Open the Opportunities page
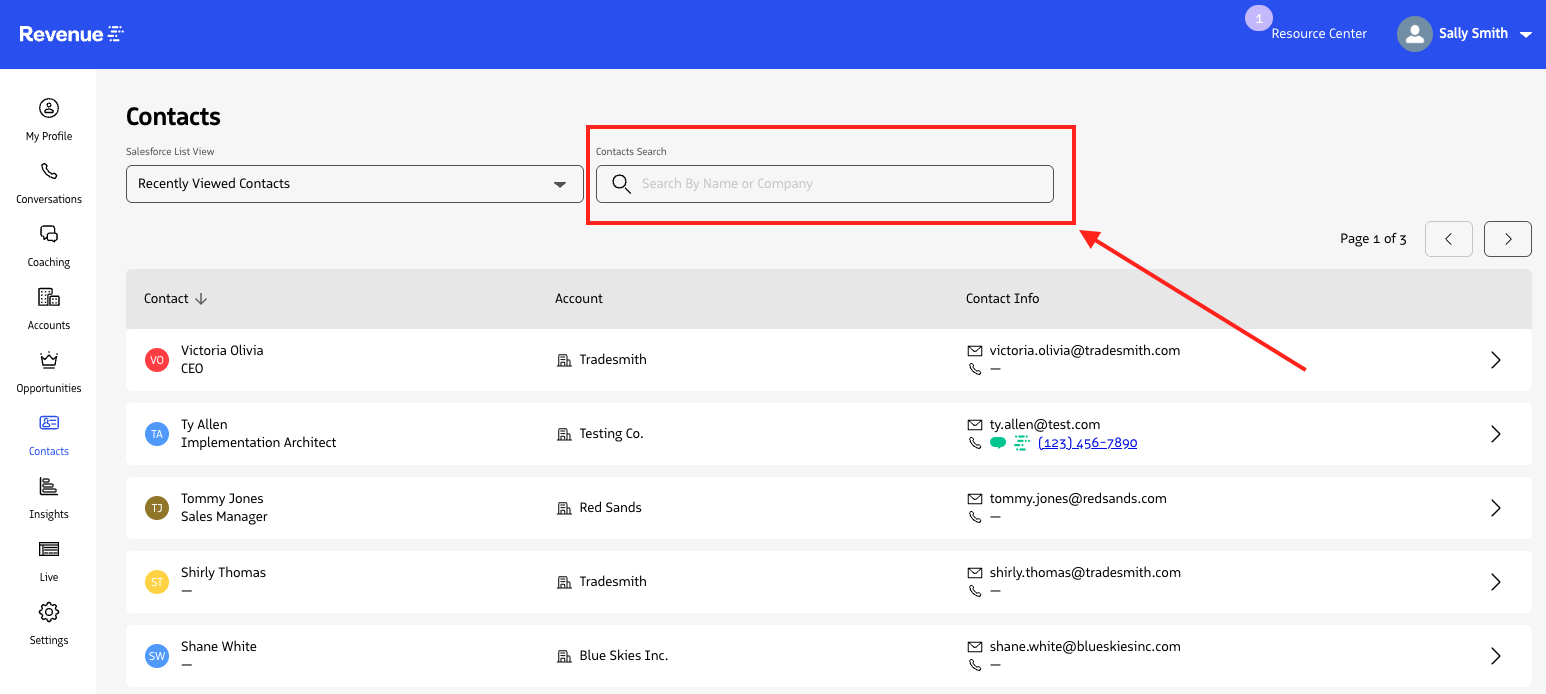Image resolution: width=1546 pixels, height=694 pixels. tap(48, 370)
